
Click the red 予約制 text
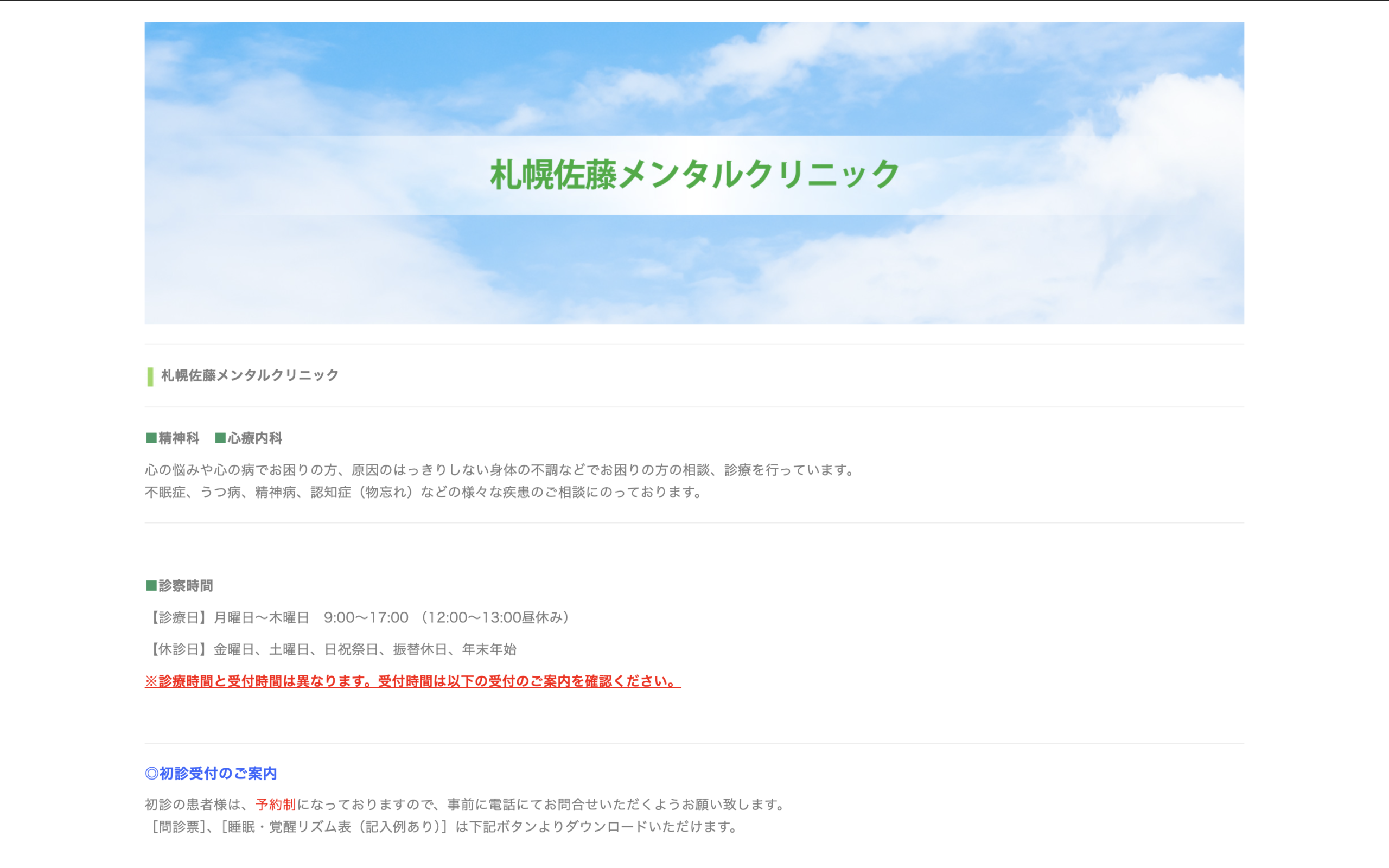coord(276,805)
